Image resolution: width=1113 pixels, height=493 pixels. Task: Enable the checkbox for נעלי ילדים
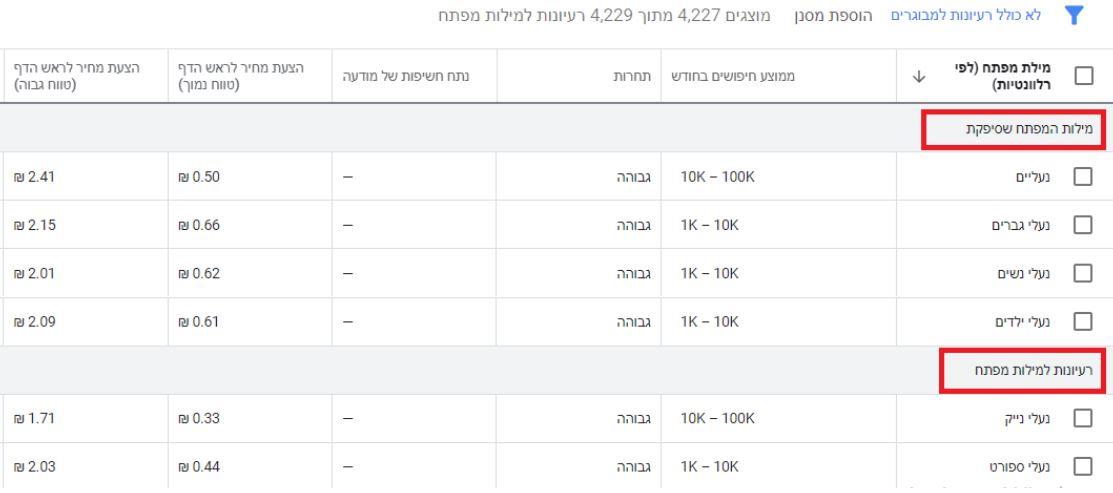coord(1082,321)
